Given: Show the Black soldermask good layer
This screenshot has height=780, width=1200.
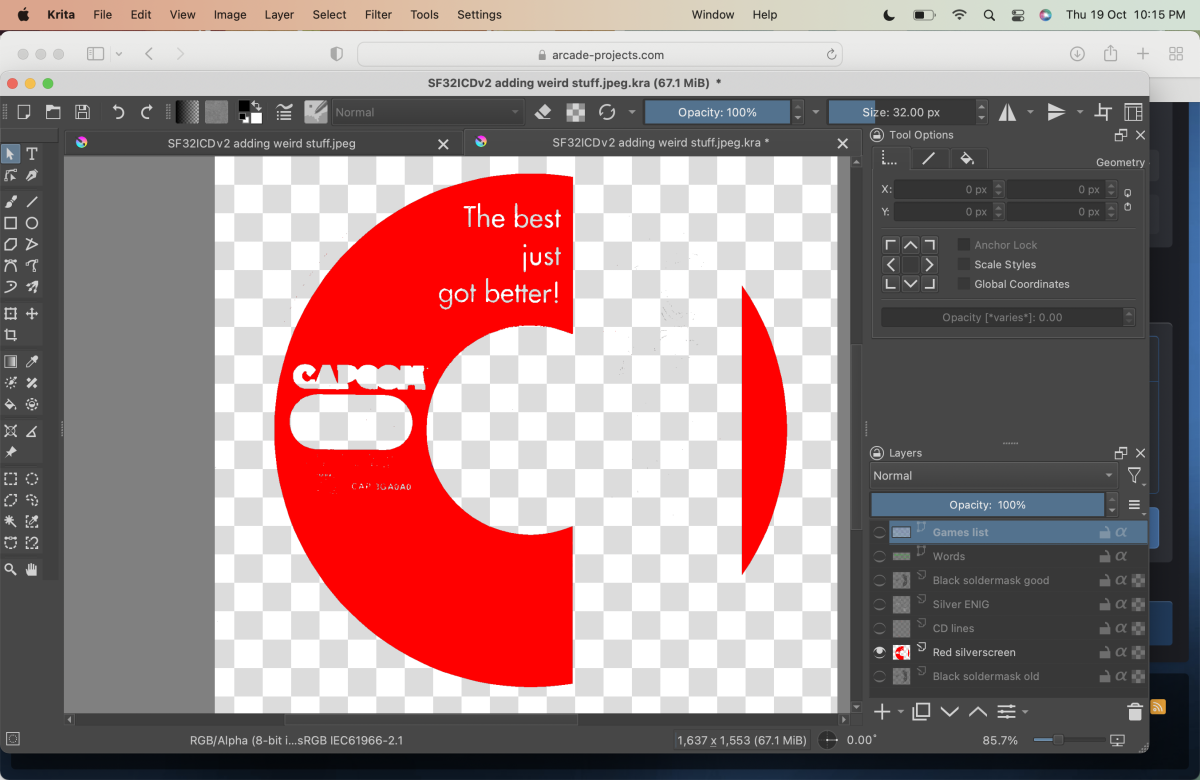Looking at the screenshot, I should coord(880,580).
